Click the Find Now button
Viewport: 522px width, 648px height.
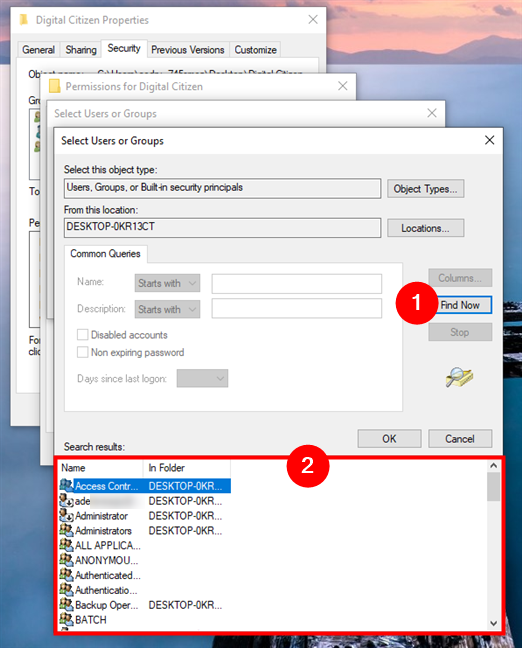(462, 305)
